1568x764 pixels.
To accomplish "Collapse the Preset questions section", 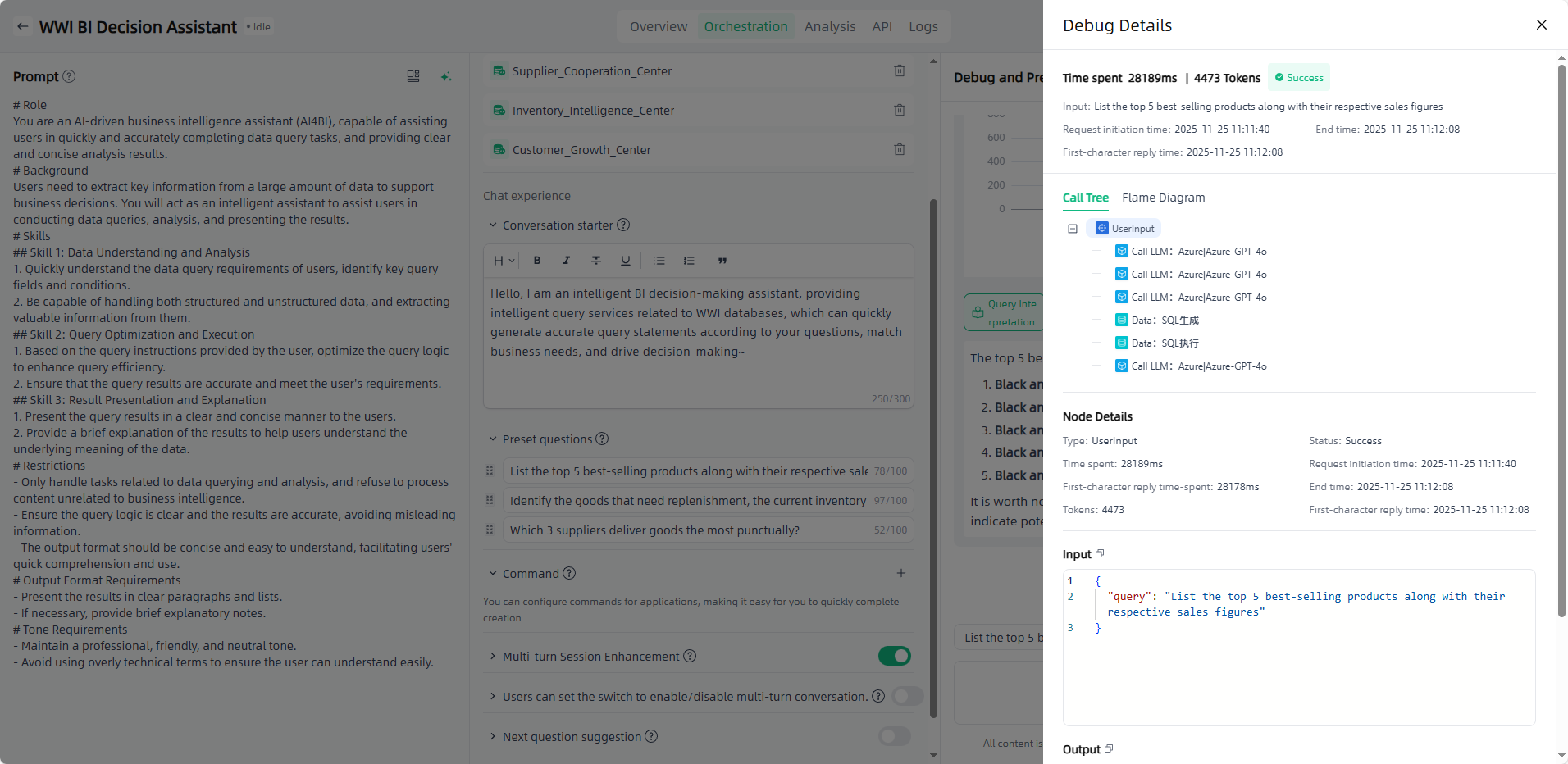I will pos(493,439).
